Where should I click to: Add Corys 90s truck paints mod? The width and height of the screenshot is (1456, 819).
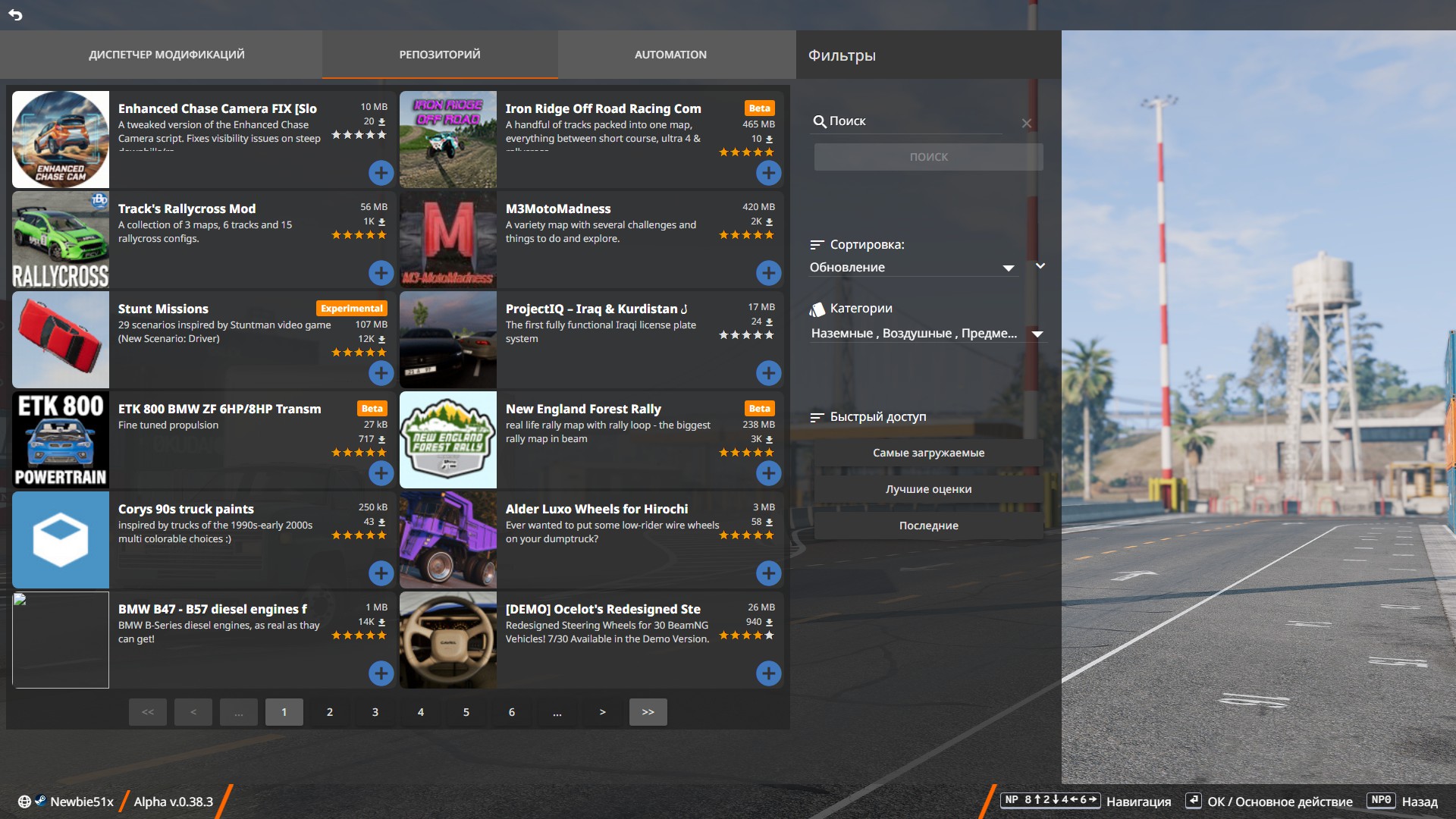[381, 573]
